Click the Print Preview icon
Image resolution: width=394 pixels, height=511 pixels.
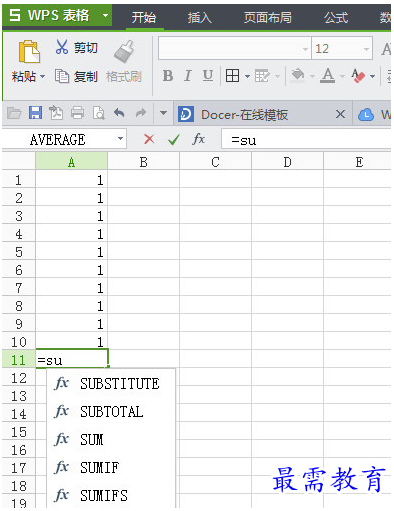pyautogui.click(x=98, y=113)
